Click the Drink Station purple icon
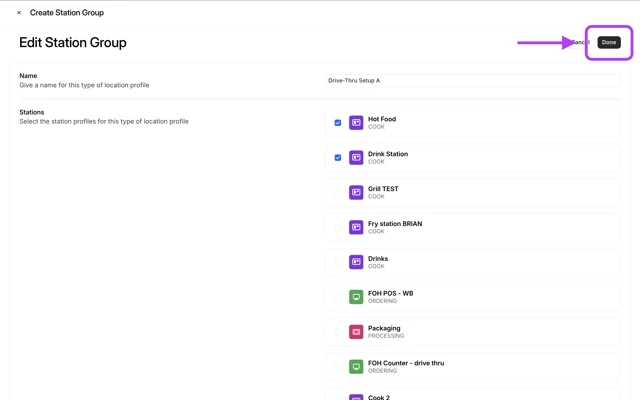The image size is (640, 400). [x=356, y=158]
